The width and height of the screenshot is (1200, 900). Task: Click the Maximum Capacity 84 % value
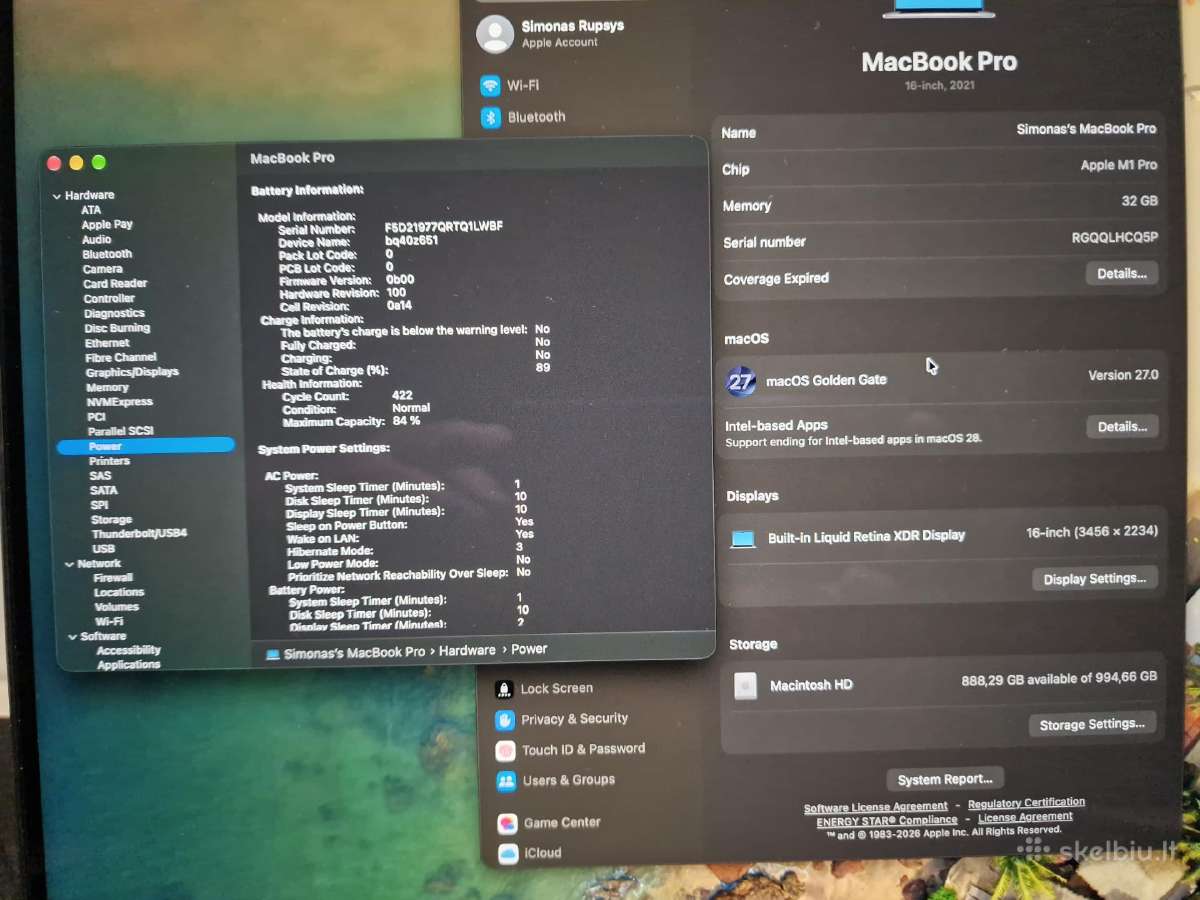405,421
